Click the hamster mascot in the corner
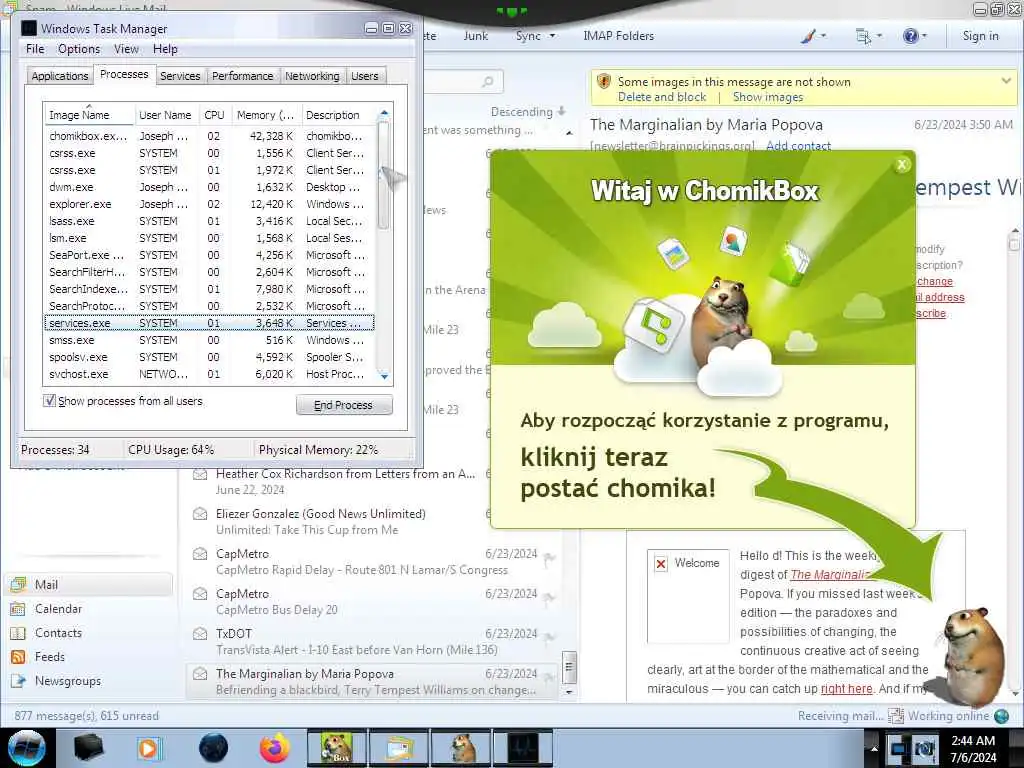Image resolution: width=1024 pixels, height=768 pixels. pos(972,656)
